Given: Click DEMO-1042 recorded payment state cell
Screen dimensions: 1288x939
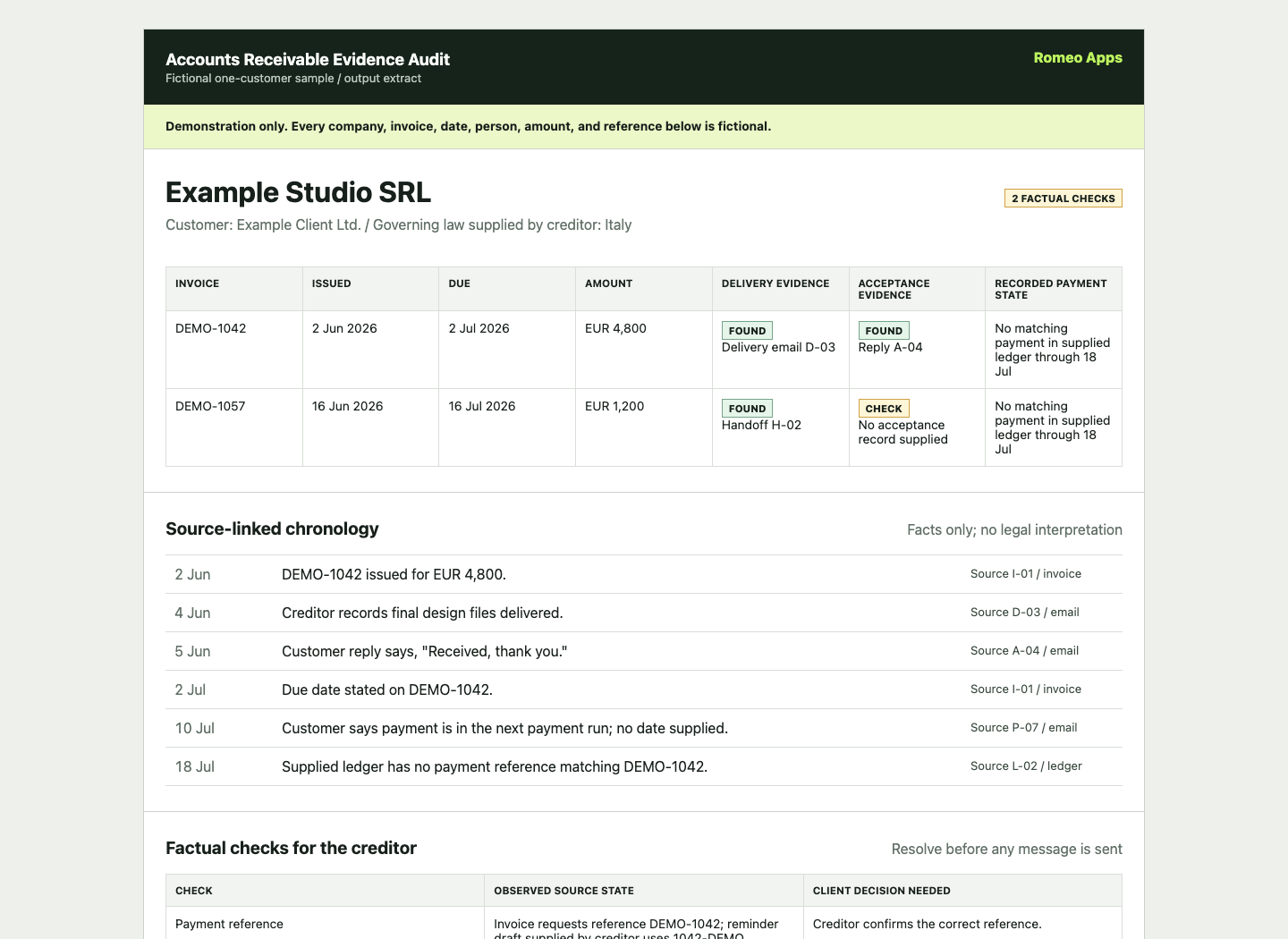Looking at the screenshot, I should pyautogui.click(x=1053, y=350).
